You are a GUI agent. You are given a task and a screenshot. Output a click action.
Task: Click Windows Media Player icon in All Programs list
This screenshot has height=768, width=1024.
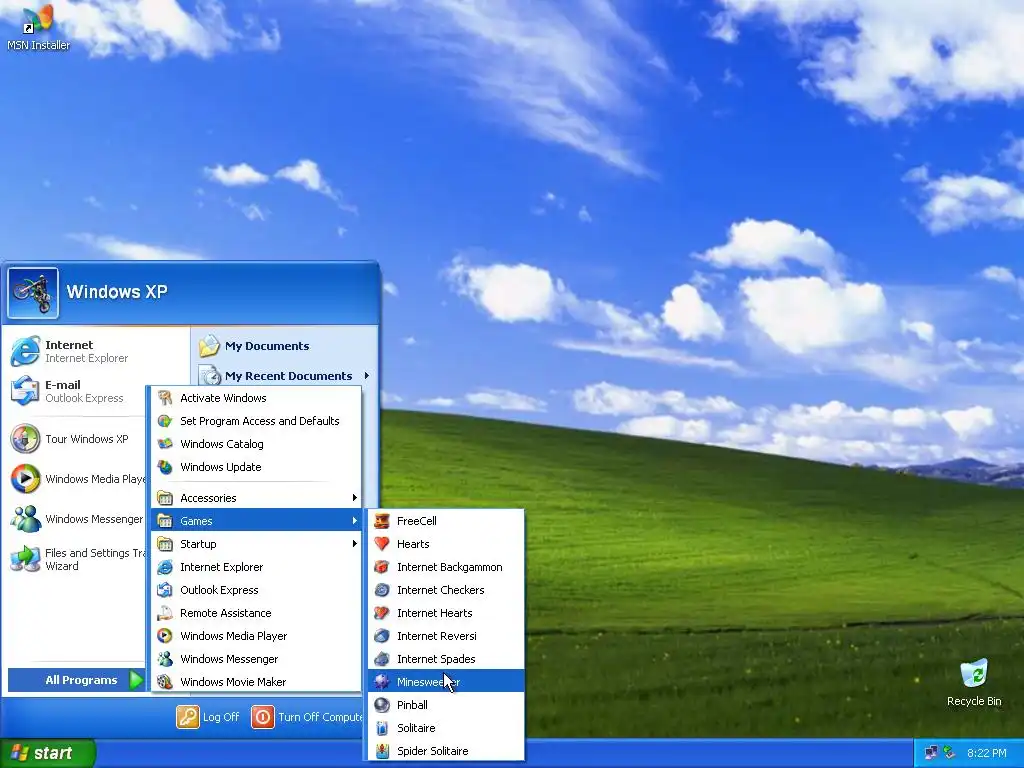click(165, 635)
